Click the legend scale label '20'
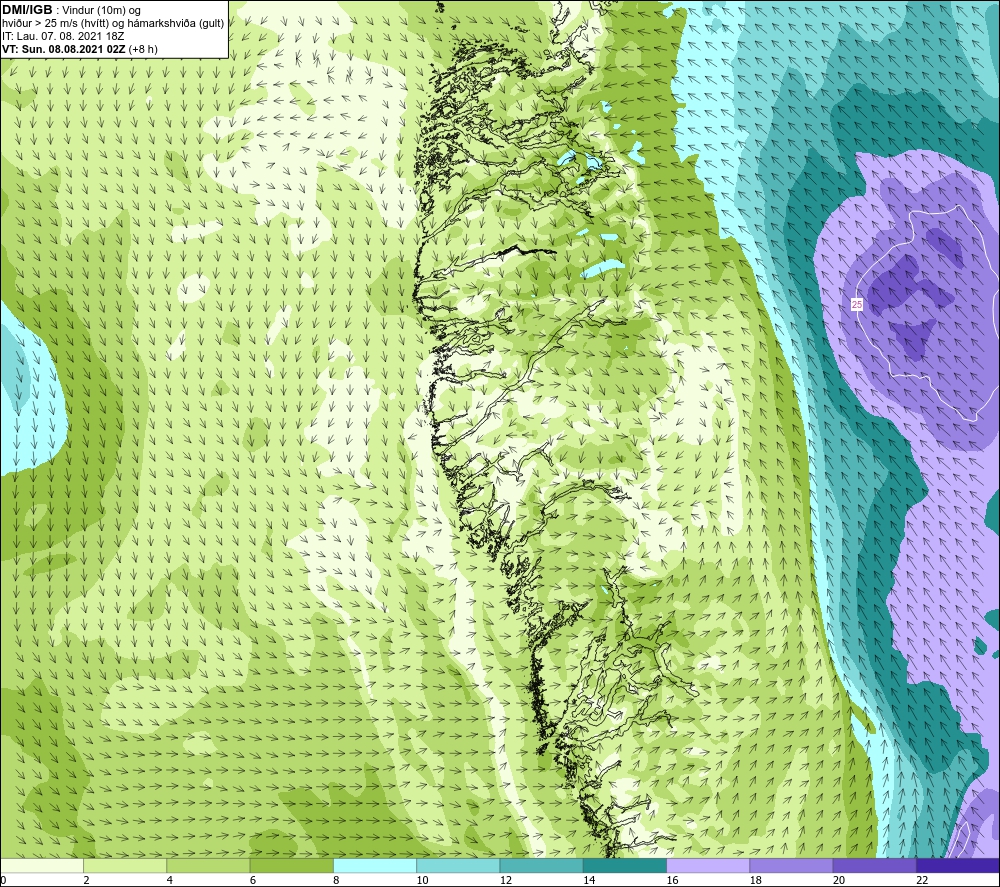The width and height of the screenshot is (1000, 887). 839,880
